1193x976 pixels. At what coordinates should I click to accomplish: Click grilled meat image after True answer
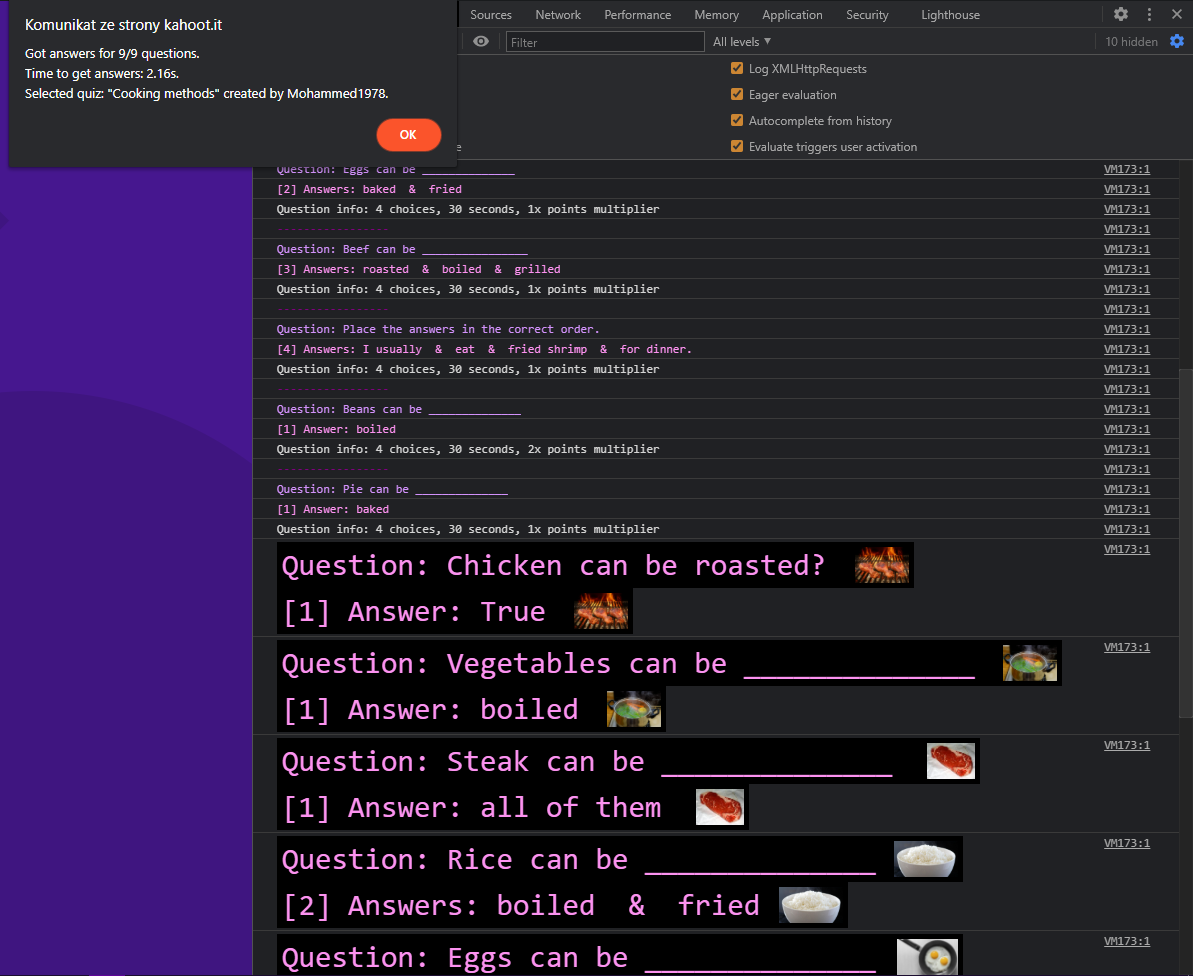(601, 611)
